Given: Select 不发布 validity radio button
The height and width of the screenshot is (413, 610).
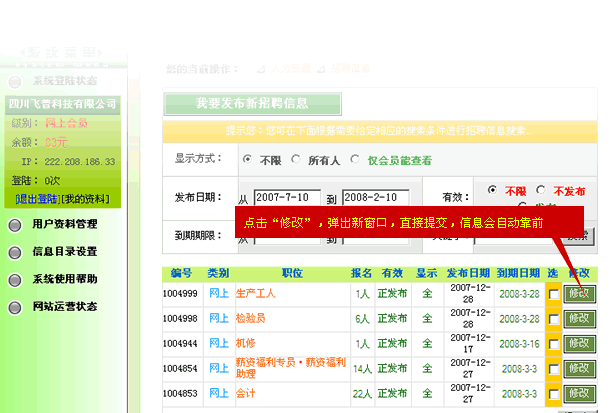Looking at the screenshot, I should coord(541,190).
